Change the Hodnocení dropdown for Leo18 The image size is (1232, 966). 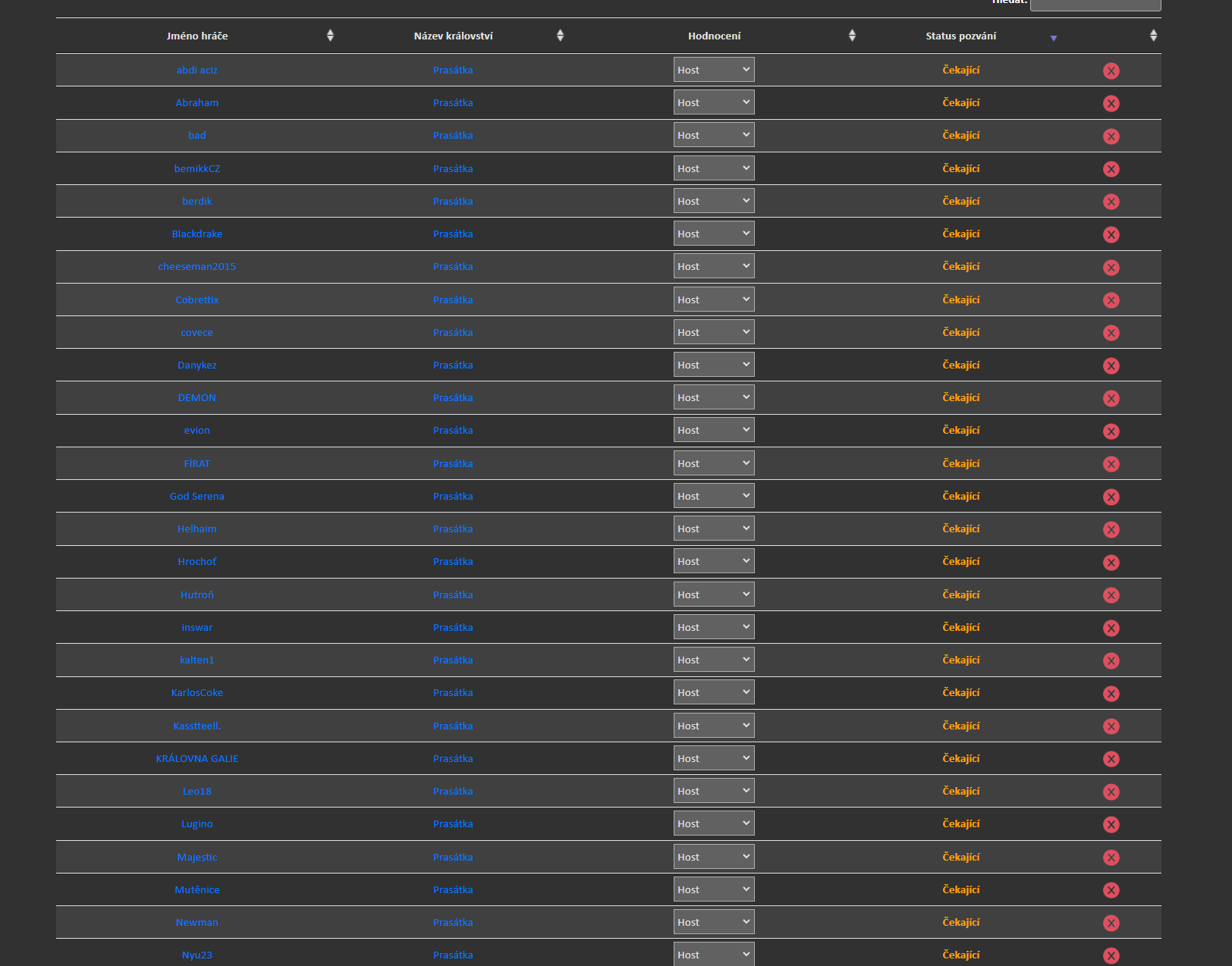tap(713, 791)
